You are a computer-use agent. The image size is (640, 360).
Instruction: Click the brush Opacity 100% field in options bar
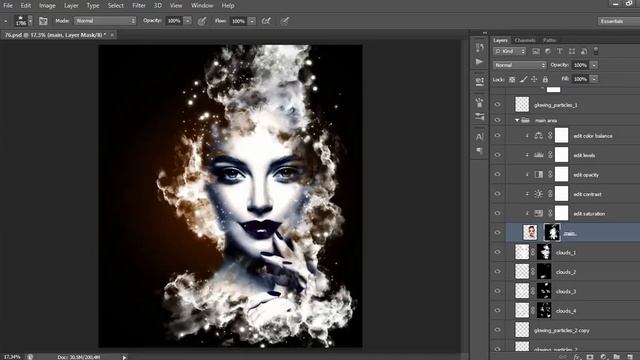174,21
